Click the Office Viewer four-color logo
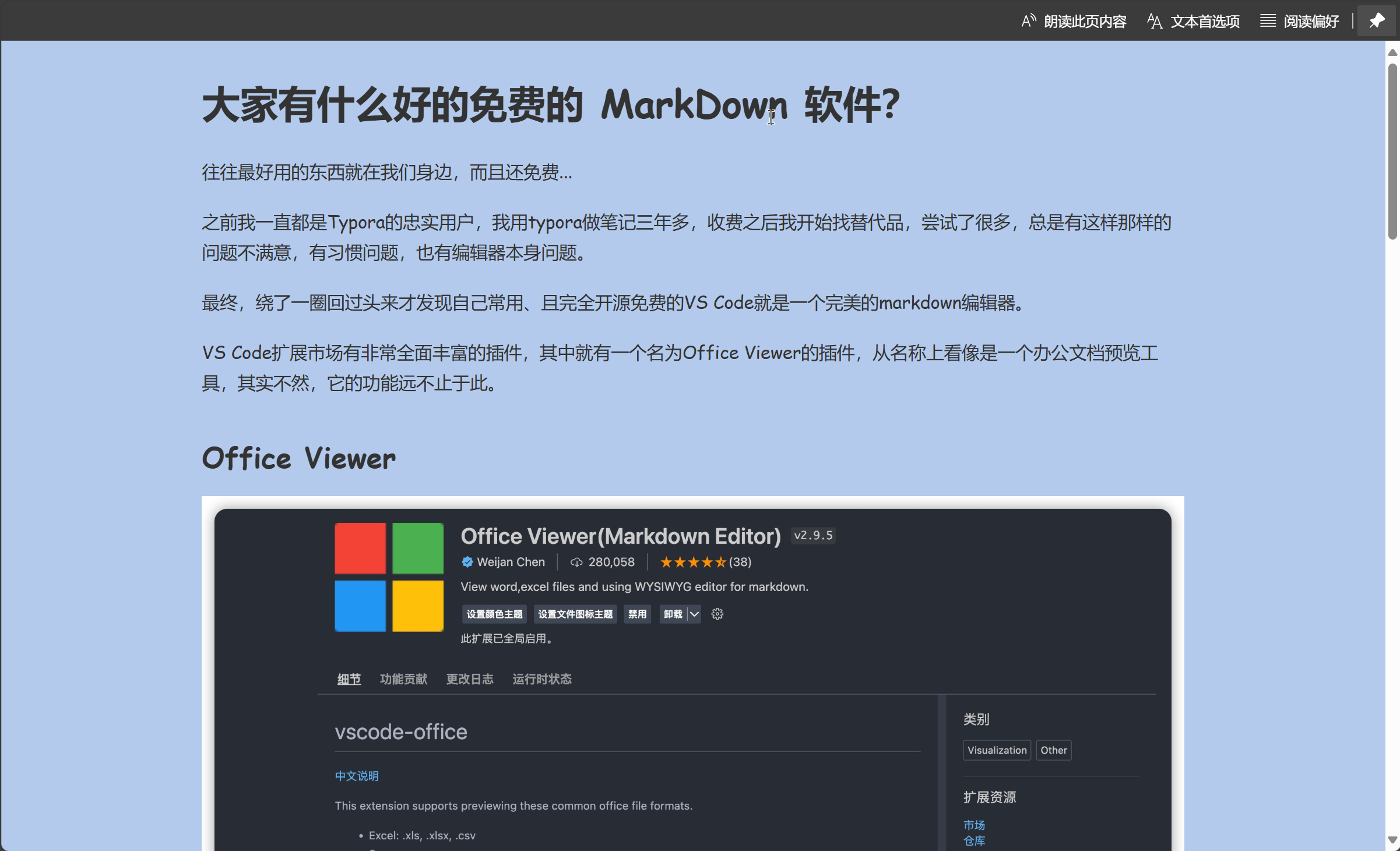 pos(389,577)
